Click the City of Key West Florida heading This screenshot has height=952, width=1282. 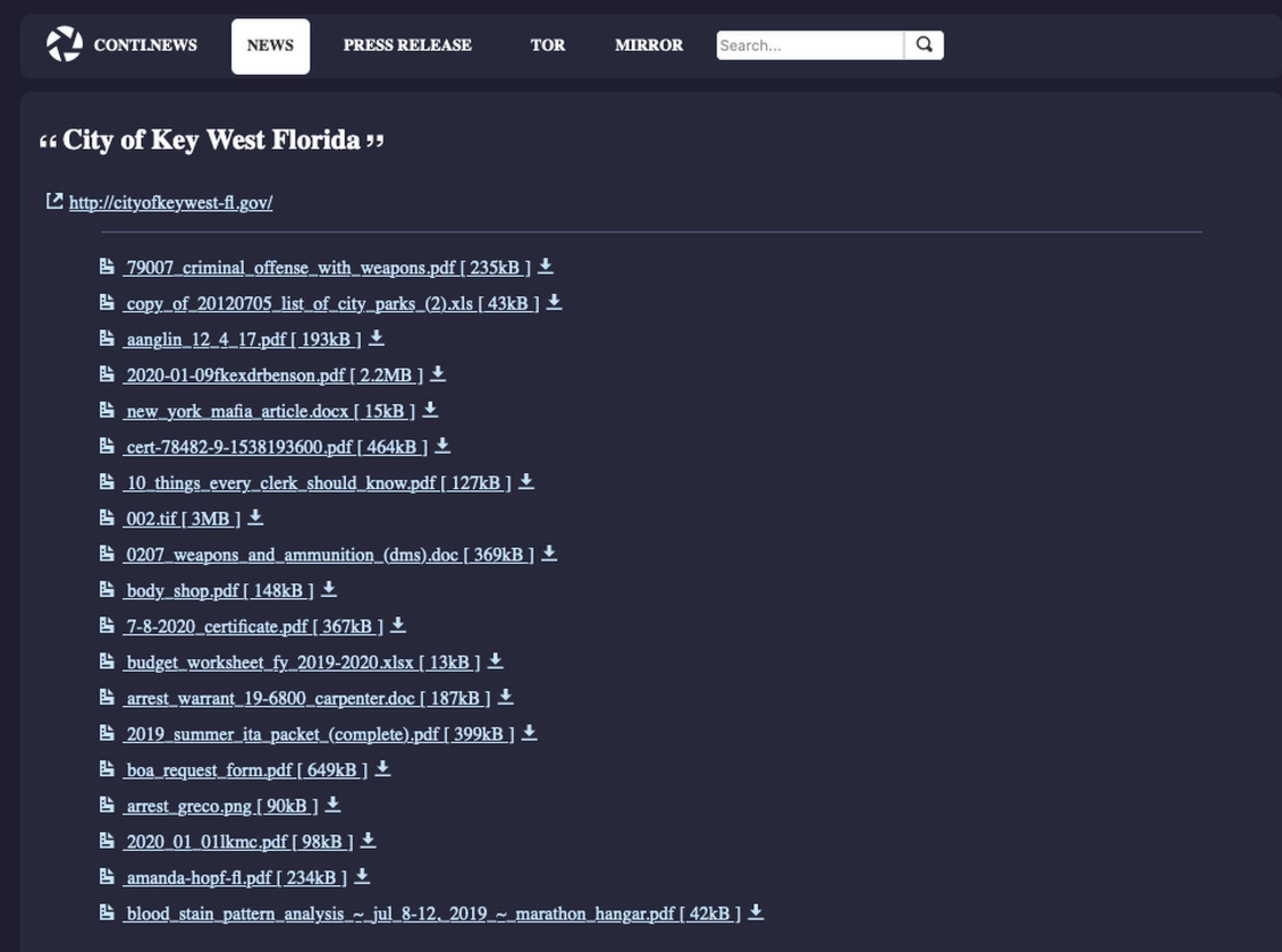coord(212,140)
